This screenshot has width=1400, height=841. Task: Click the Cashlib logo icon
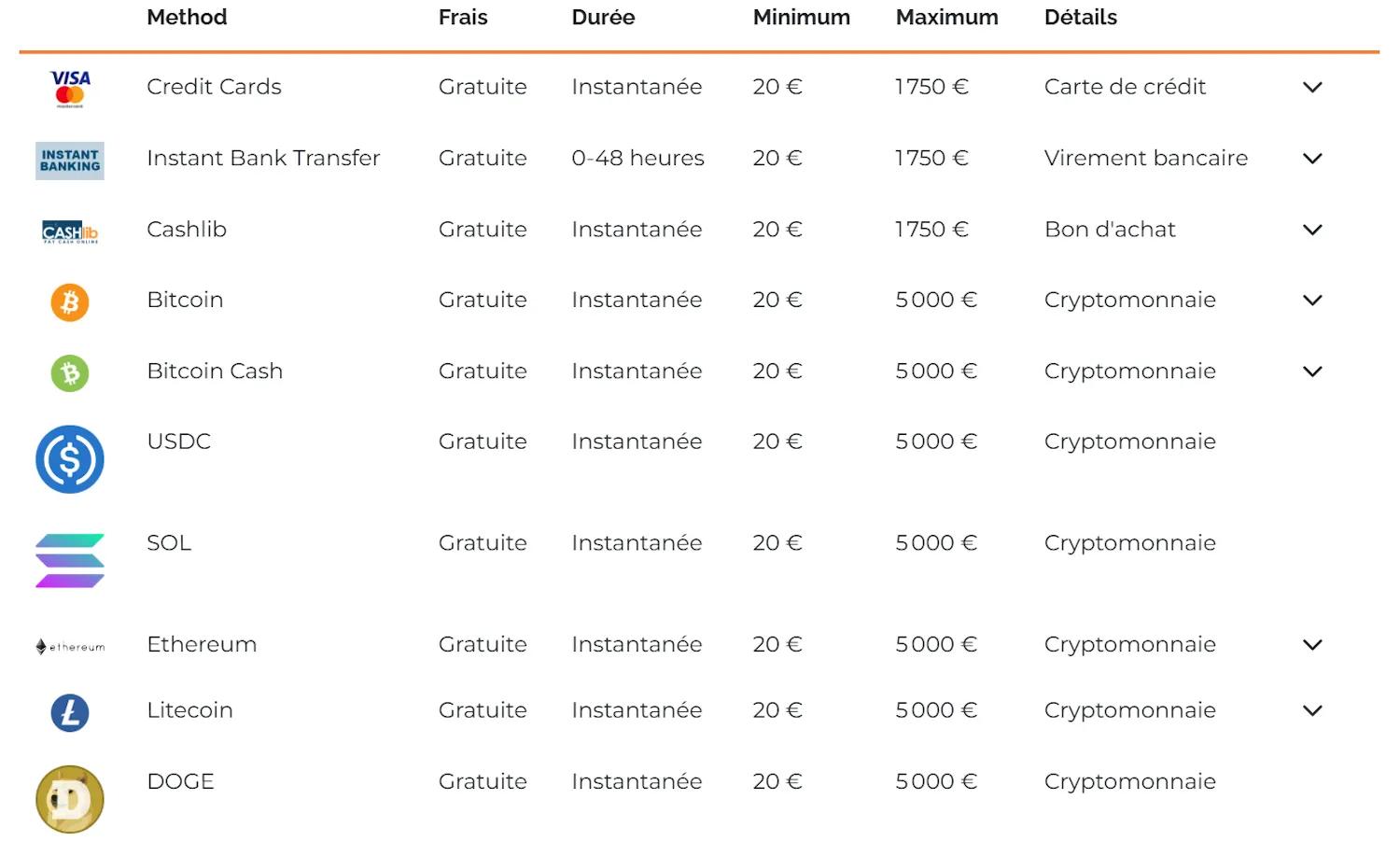point(70,232)
